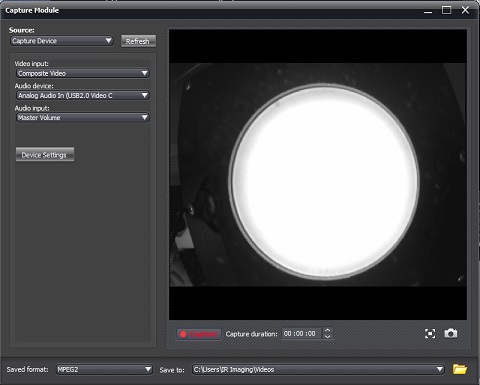Maximize the Capture Module window

click(x=446, y=10)
